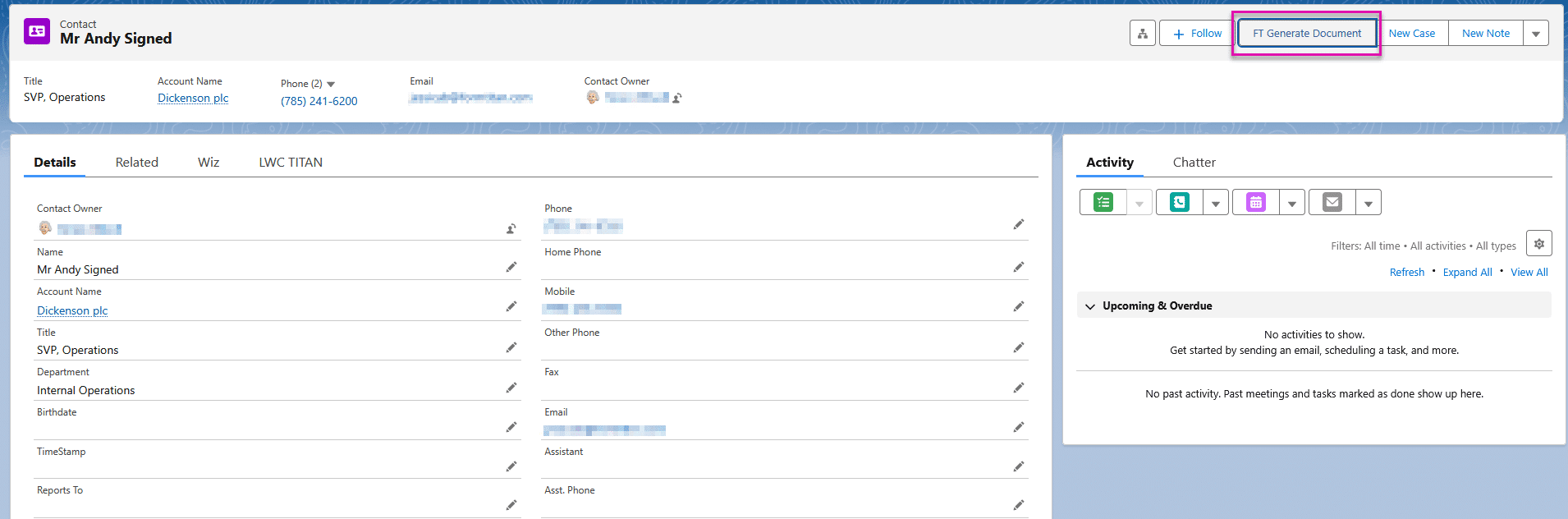Select the Details tab
This screenshot has width=1568, height=519.
coord(55,163)
